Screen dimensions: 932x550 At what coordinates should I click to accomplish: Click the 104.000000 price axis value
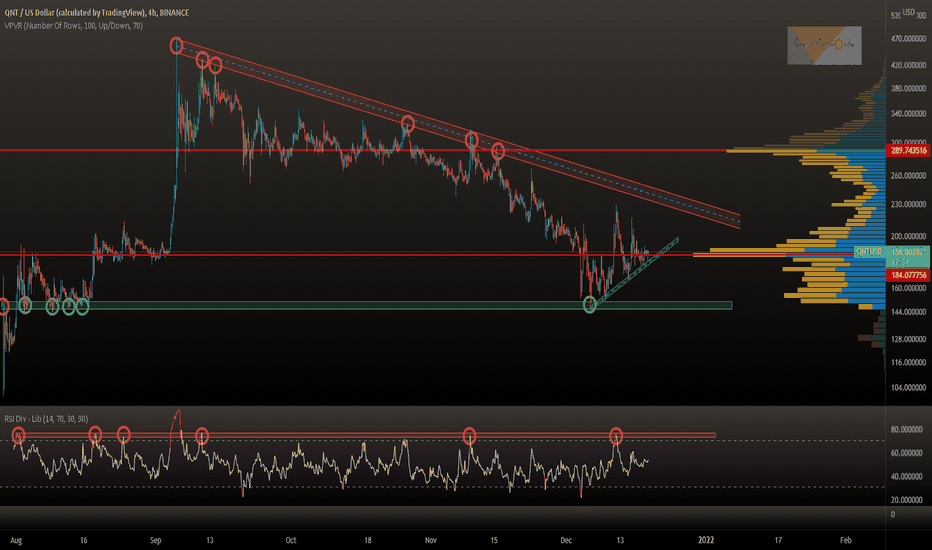[x=908, y=387]
